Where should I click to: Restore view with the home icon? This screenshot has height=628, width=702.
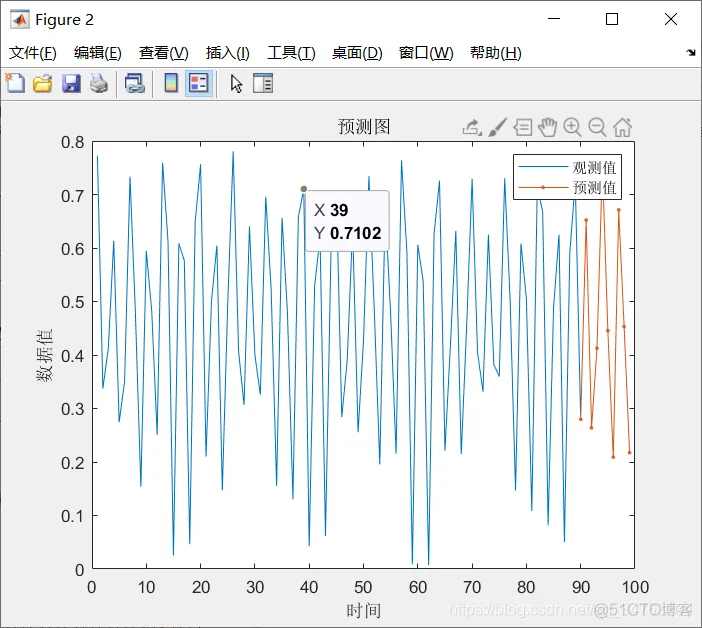(622, 127)
